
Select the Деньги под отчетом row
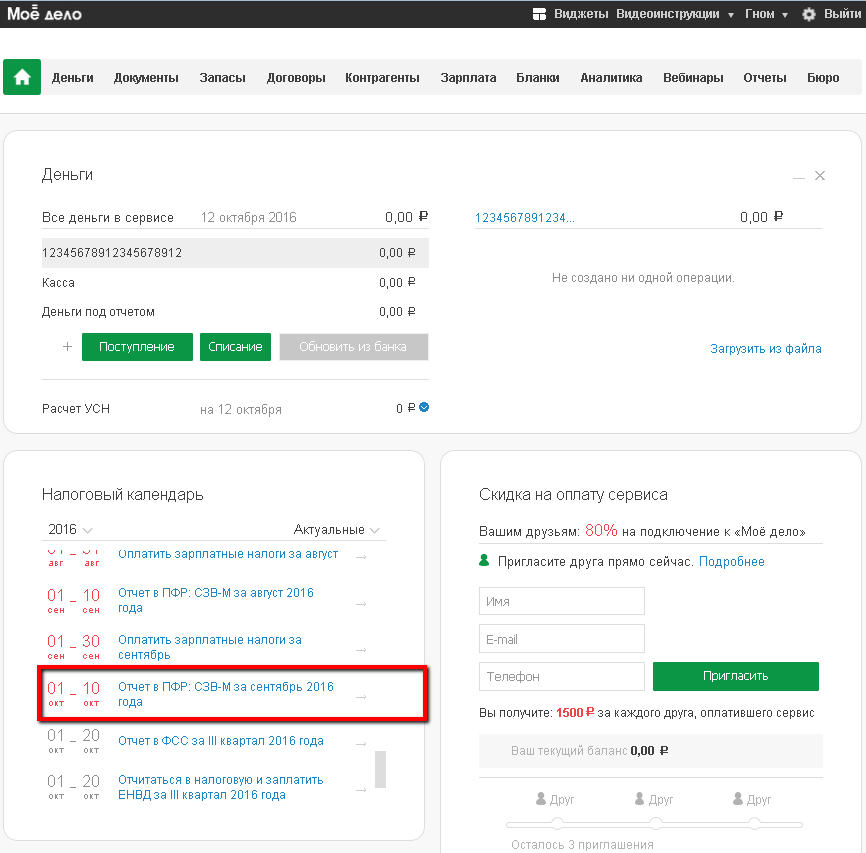[235, 312]
